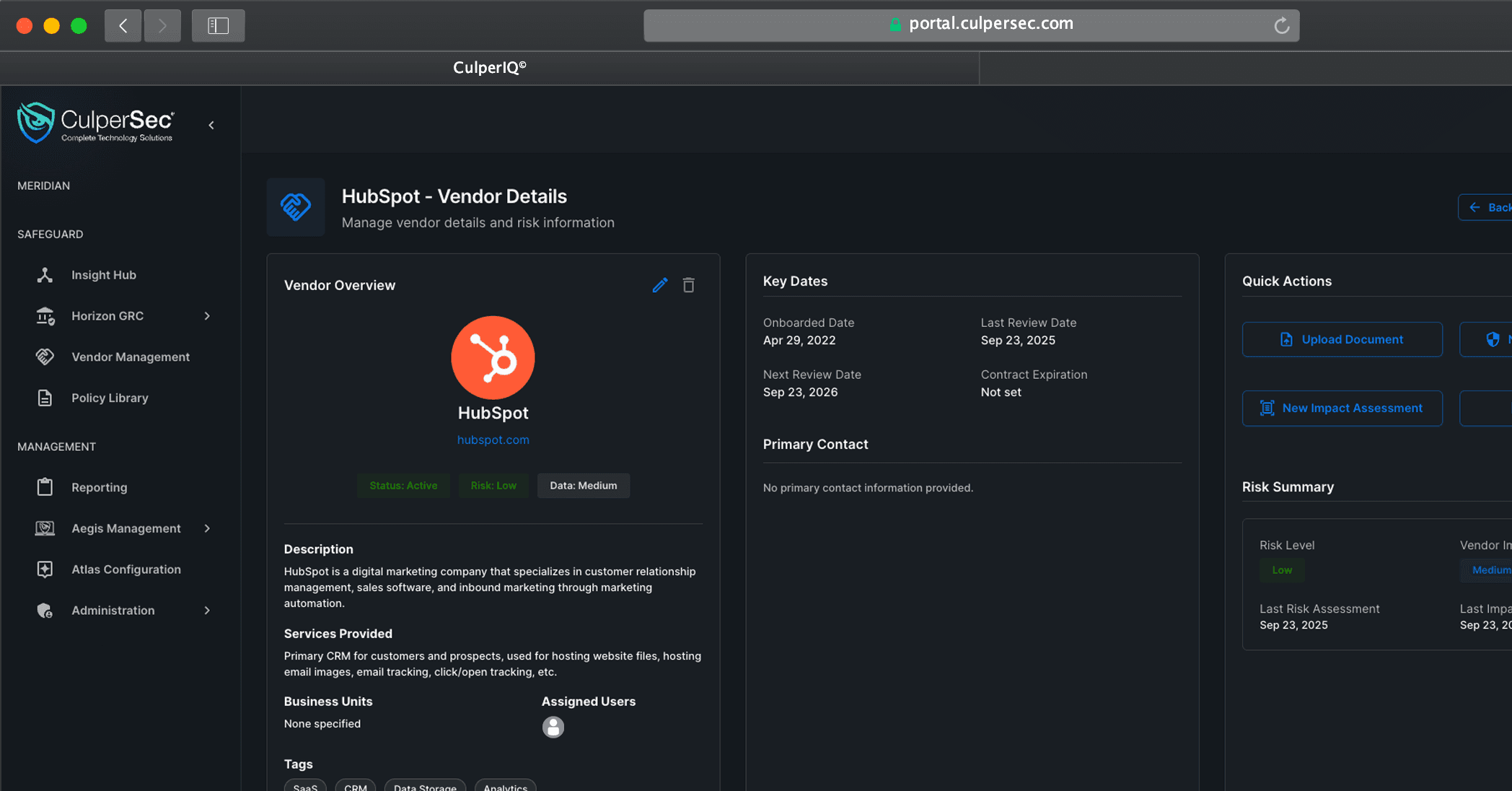The image size is (1512, 791).
Task: Click the Onboarded Date value Apr 29, 2022
Action: [x=799, y=340]
